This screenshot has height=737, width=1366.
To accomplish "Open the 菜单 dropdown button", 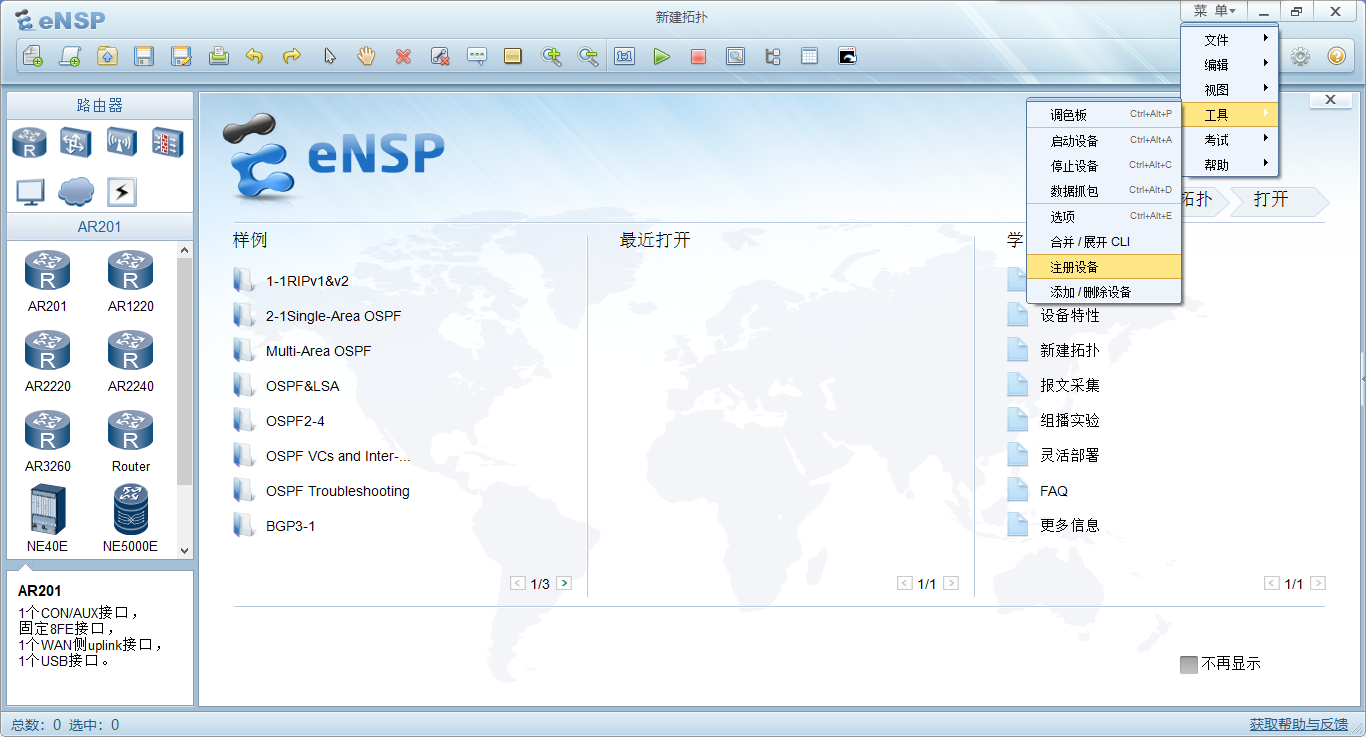I will pos(1214,11).
